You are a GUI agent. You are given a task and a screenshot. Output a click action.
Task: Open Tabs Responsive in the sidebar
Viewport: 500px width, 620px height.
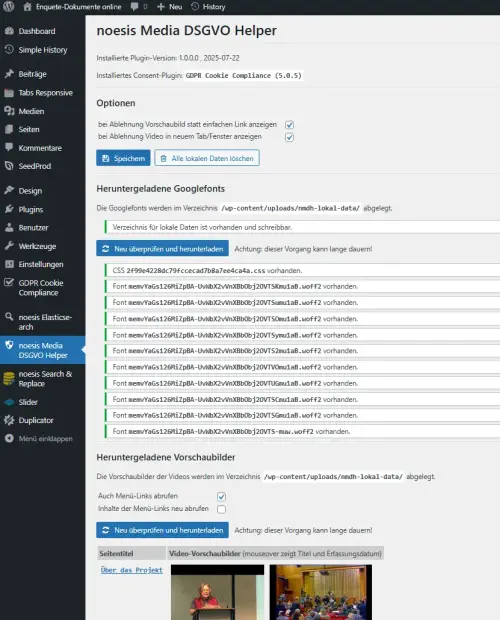tap(45, 93)
